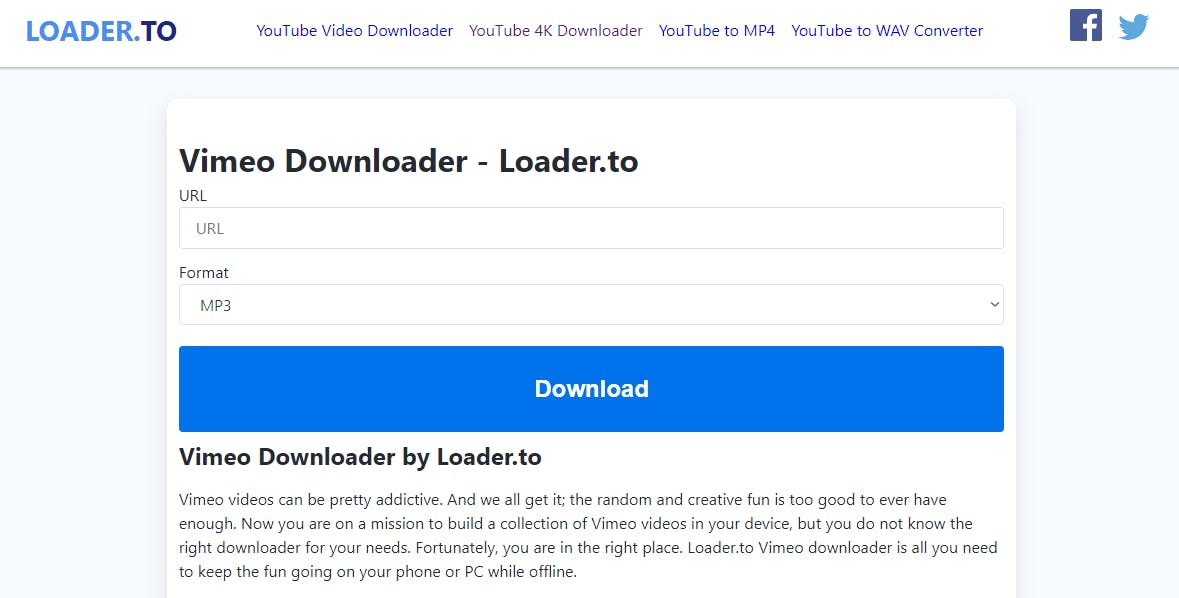Navigate to YouTube to MP4
Screen dimensions: 1179x598
[x=717, y=31]
